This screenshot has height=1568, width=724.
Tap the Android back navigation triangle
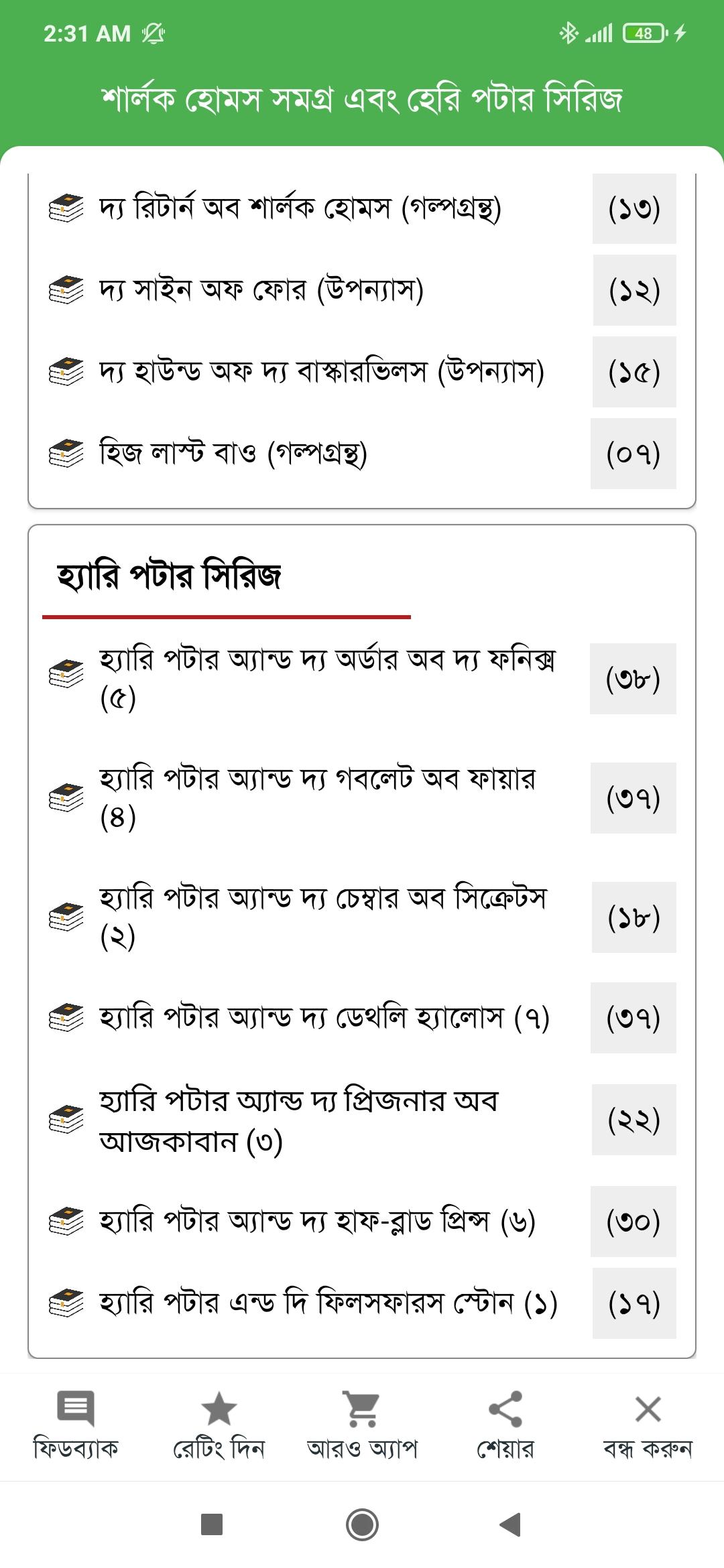click(511, 1524)
